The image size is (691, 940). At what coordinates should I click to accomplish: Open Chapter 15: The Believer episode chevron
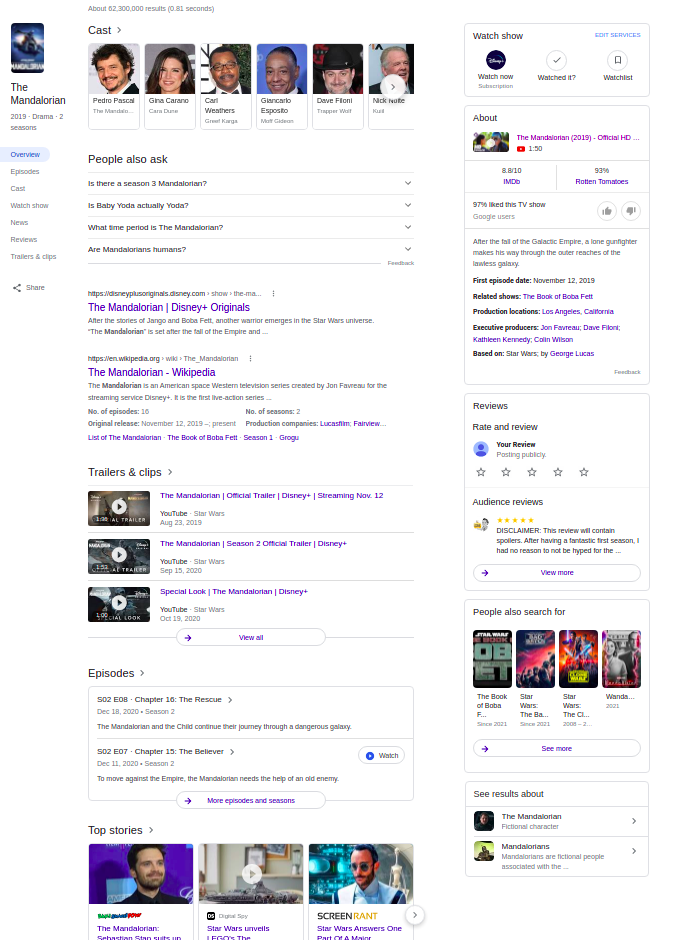(232, 752)
